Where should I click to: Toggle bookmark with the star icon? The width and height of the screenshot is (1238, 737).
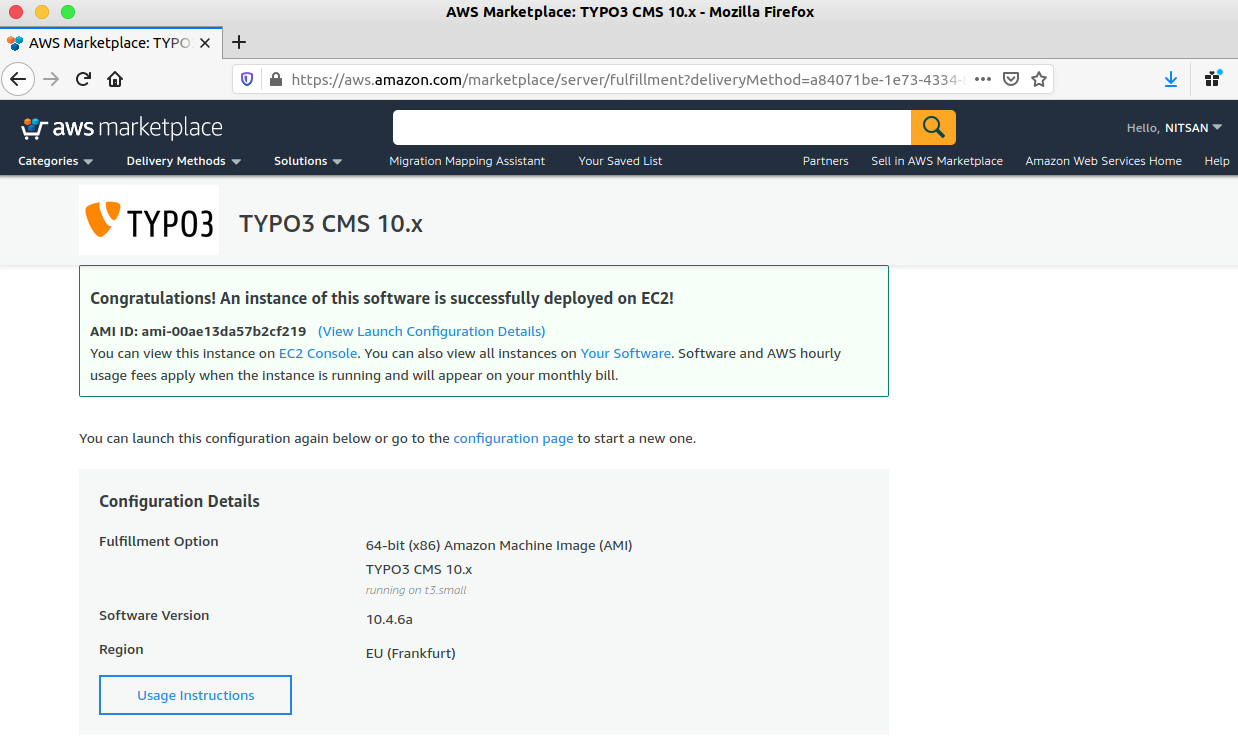point(1038,78)
